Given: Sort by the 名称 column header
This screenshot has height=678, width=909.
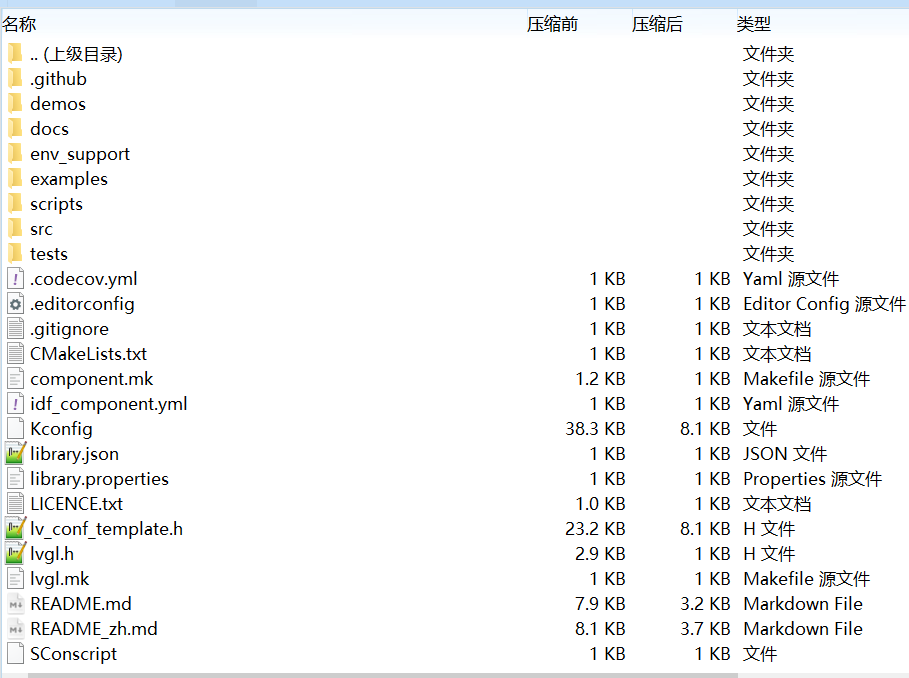Looking at the screenshot, I should tap(20, 24).
